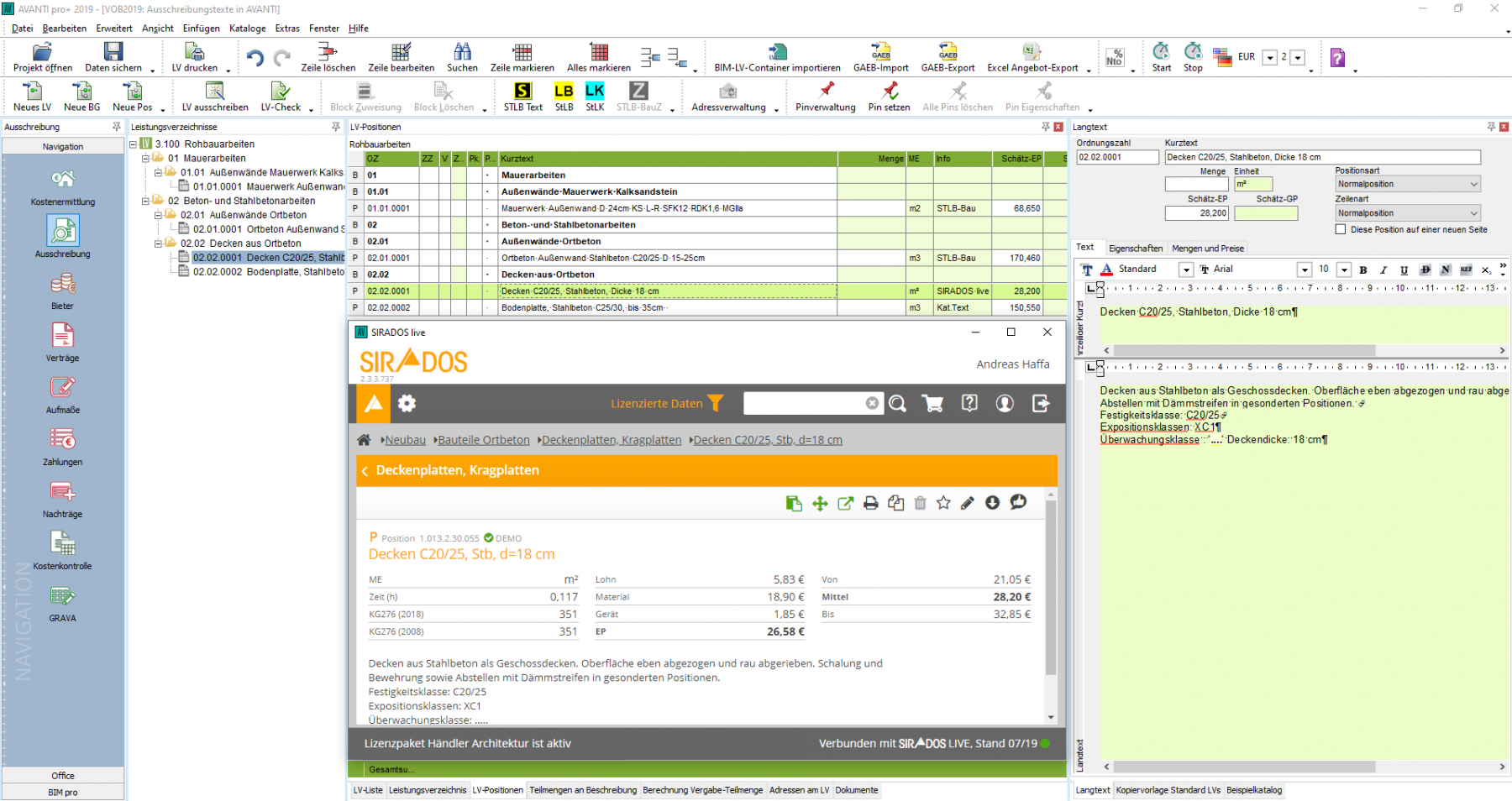Collapse 02 Beton- und Stahlbetonarbeiten node
Screen dimensions: 1512x801
point(145,201)
